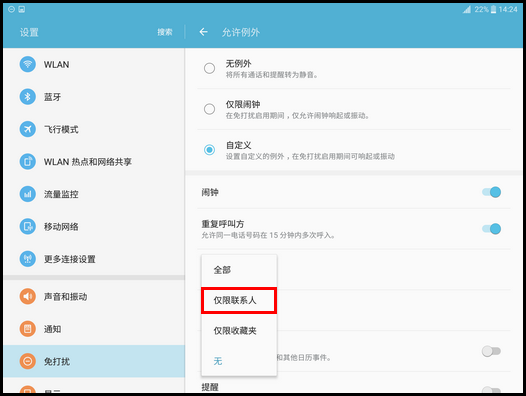This screenshot has height=396, width=526.
Task: Tap the speaker icon for 声音和振动
Action: click(x=28, y=297)
